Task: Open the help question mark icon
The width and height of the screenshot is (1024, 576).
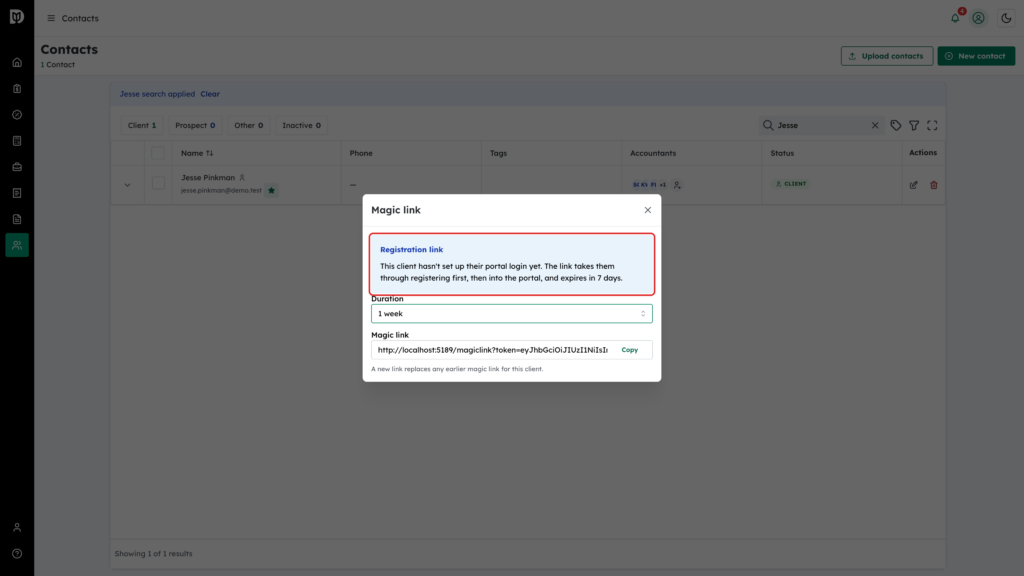Action: click(17, 554)
